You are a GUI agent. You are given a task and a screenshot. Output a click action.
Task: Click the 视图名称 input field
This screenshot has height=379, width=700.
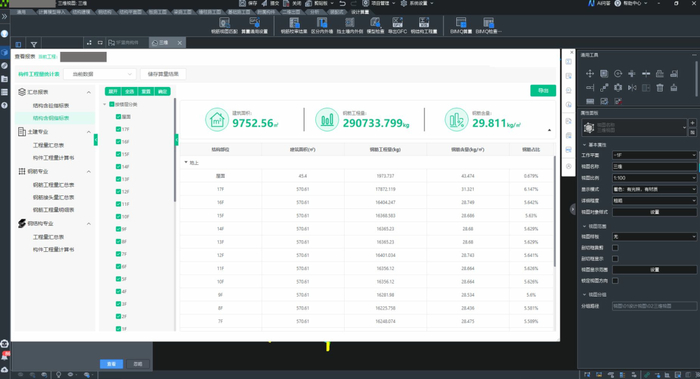point(654,167)
